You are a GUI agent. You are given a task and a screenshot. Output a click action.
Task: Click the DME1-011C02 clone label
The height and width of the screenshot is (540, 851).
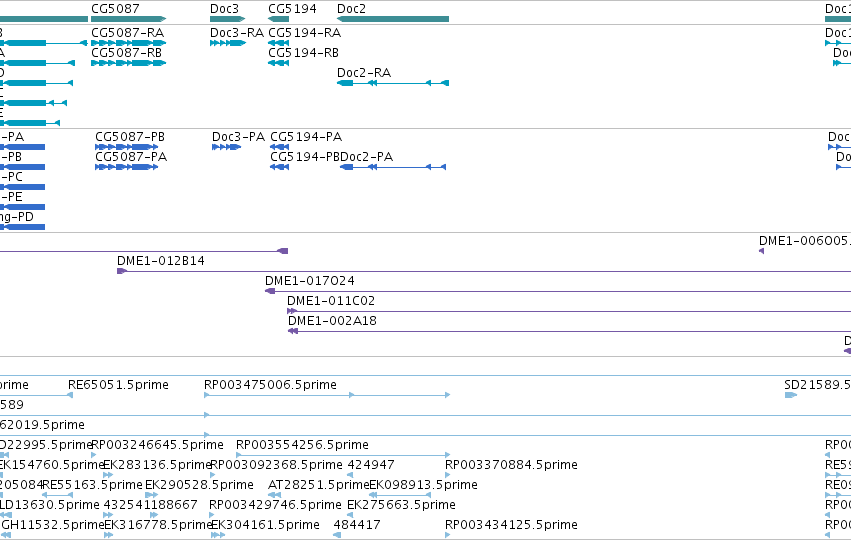pos(331,301)
